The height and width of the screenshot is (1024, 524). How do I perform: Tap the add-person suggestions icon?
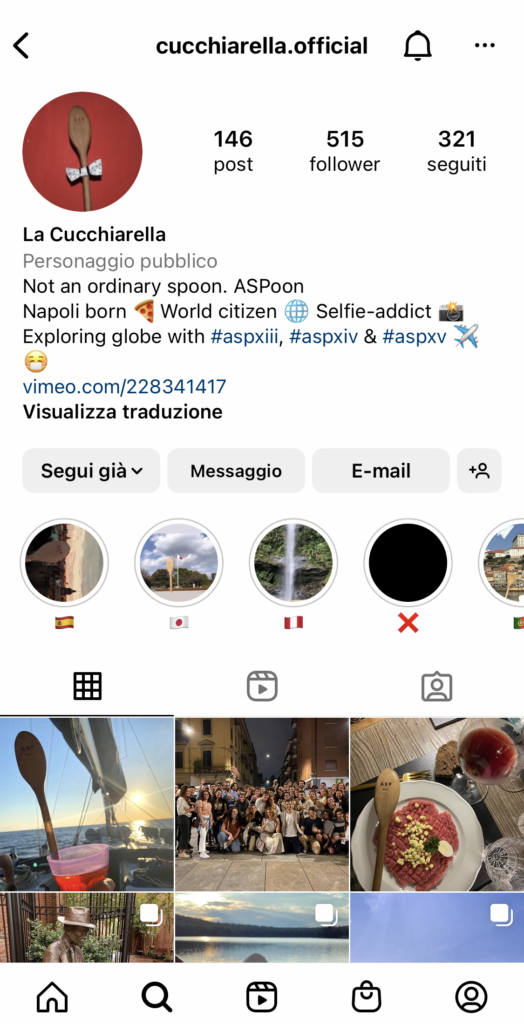tap(479, 470)
